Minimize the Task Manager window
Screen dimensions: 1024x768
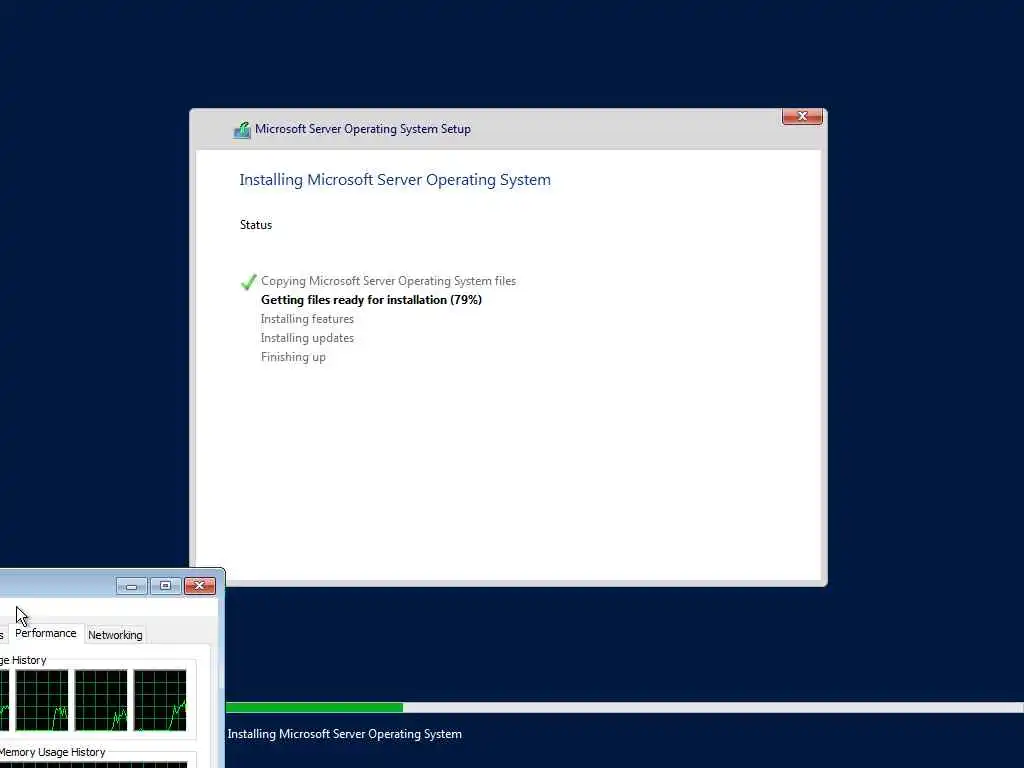(131, 586)
